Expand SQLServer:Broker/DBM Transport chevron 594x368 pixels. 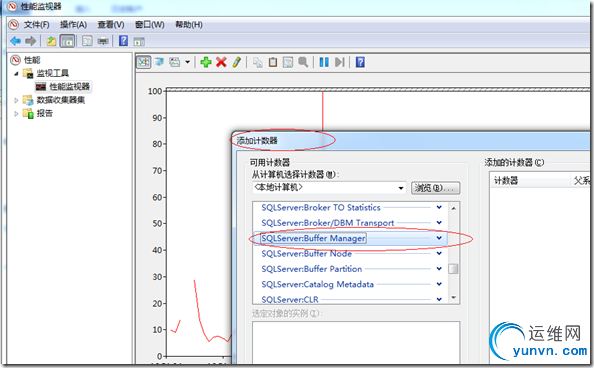[x=439, y=222]
